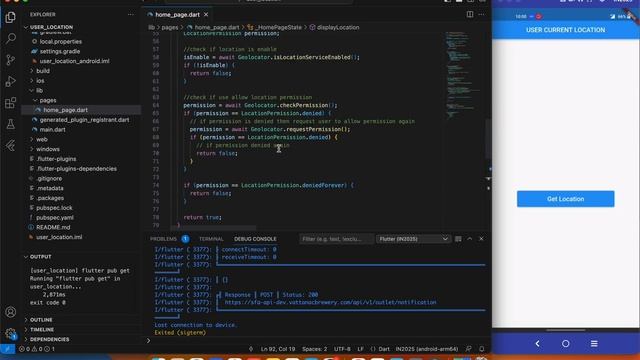The height and width of the screenshot is (360, 640).
Task: Click Ln 92, Col 19 in status bar
Action: point(278,349)
